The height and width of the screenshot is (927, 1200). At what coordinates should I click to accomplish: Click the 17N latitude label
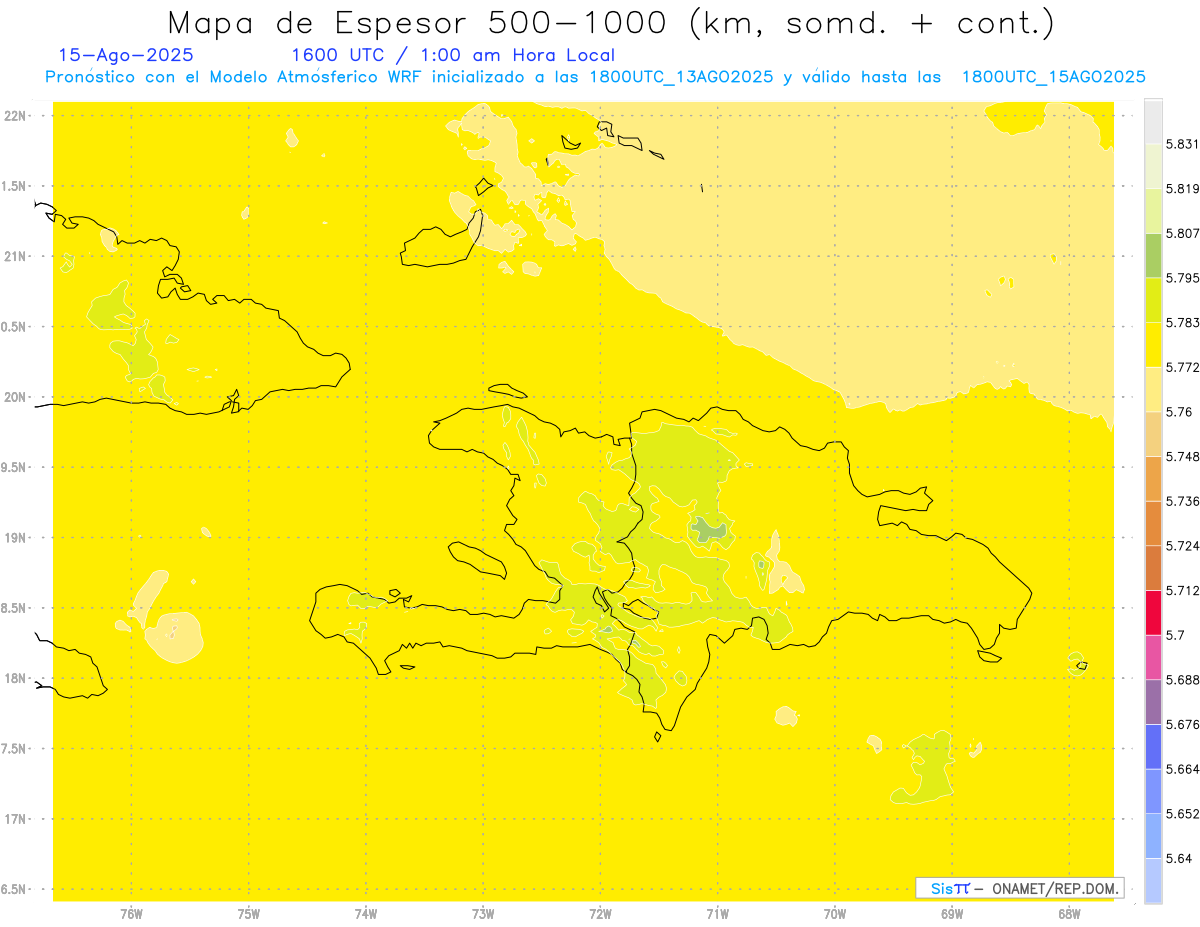[x=14, y=819]
